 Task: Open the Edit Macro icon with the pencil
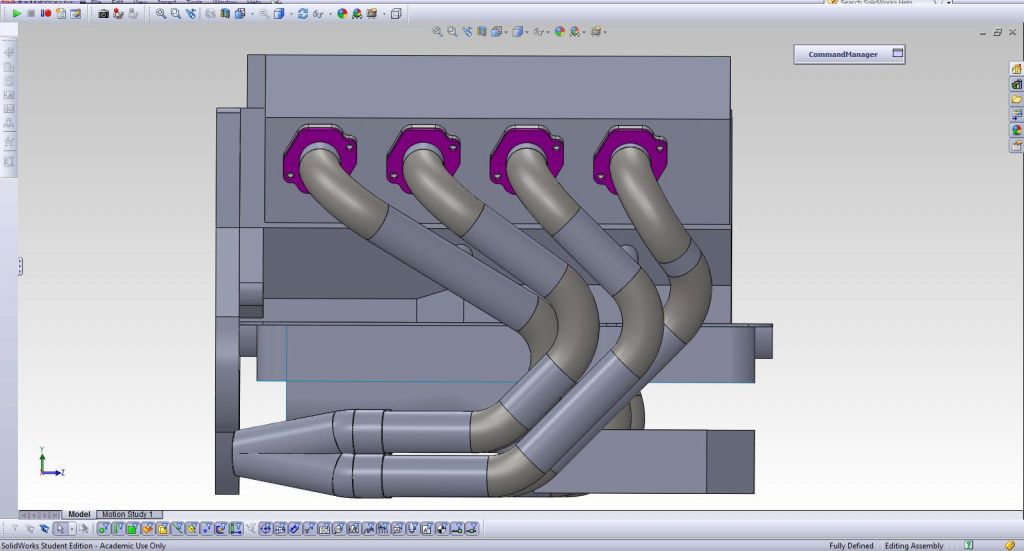[x=76, y=13]
